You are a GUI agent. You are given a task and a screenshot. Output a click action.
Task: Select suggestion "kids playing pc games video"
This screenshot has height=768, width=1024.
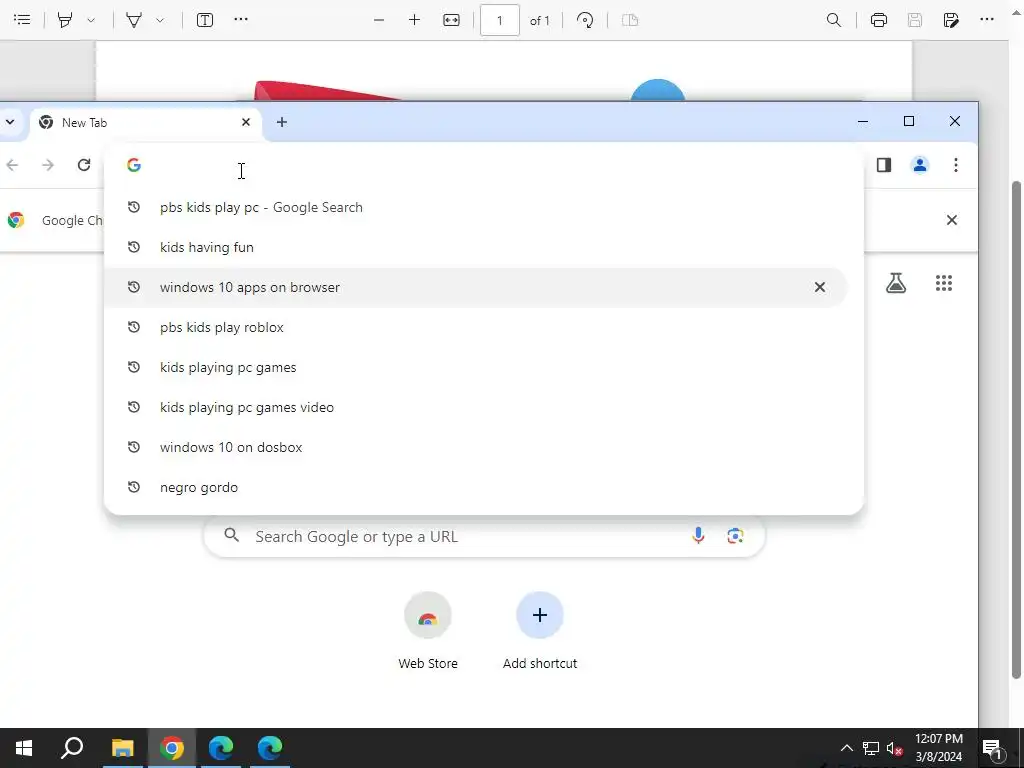pos(475,407)
